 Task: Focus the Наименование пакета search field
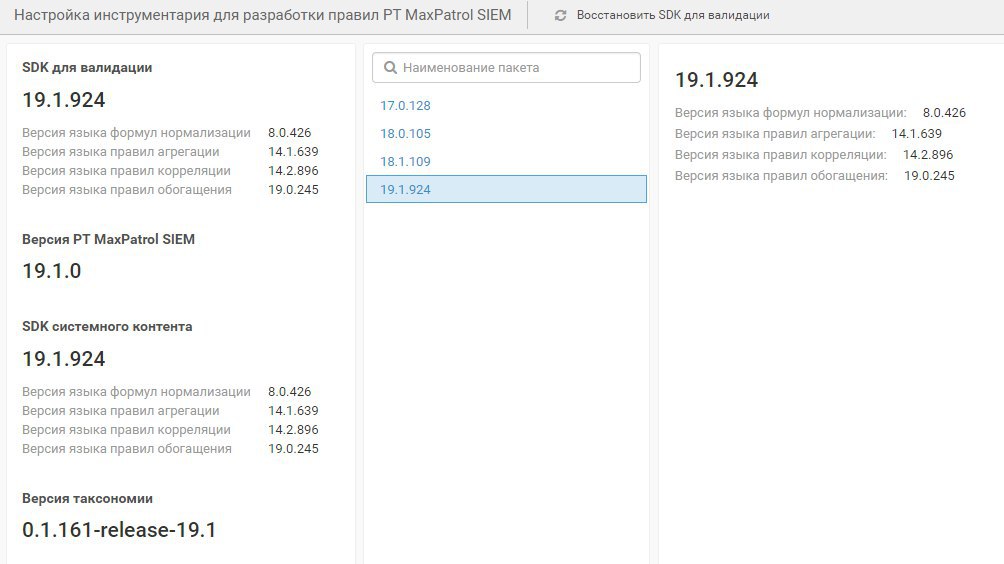[506, 68]
